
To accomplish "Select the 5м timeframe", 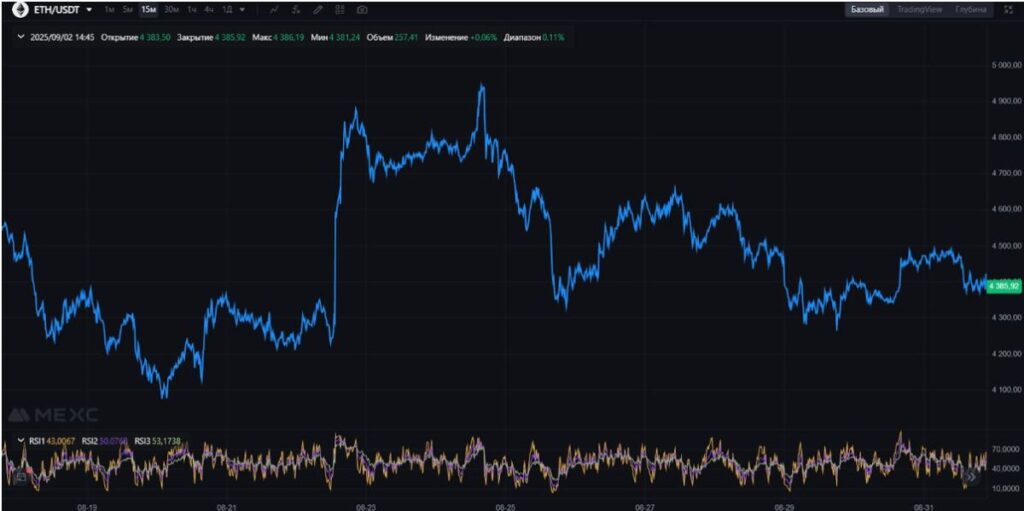I will (128, 10).
